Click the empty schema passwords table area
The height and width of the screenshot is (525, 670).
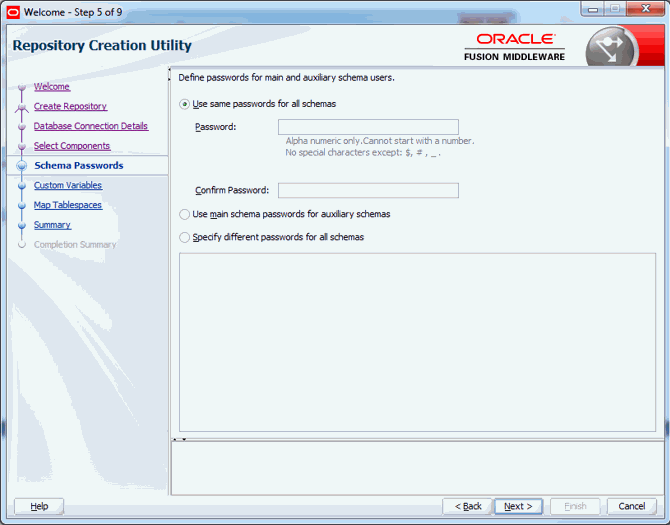(417, 342)
